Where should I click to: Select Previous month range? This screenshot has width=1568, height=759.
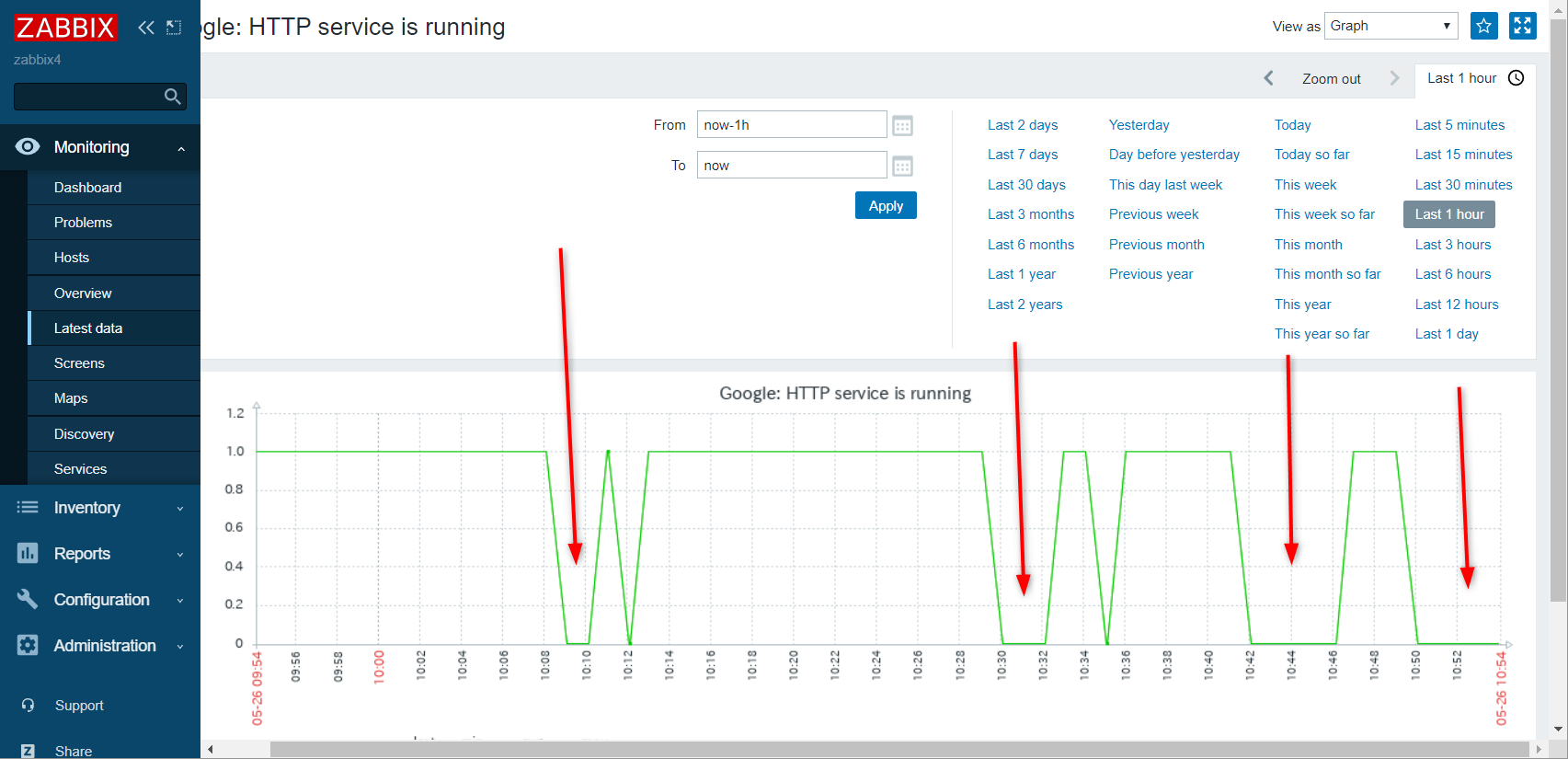(x=1157, y=245)
